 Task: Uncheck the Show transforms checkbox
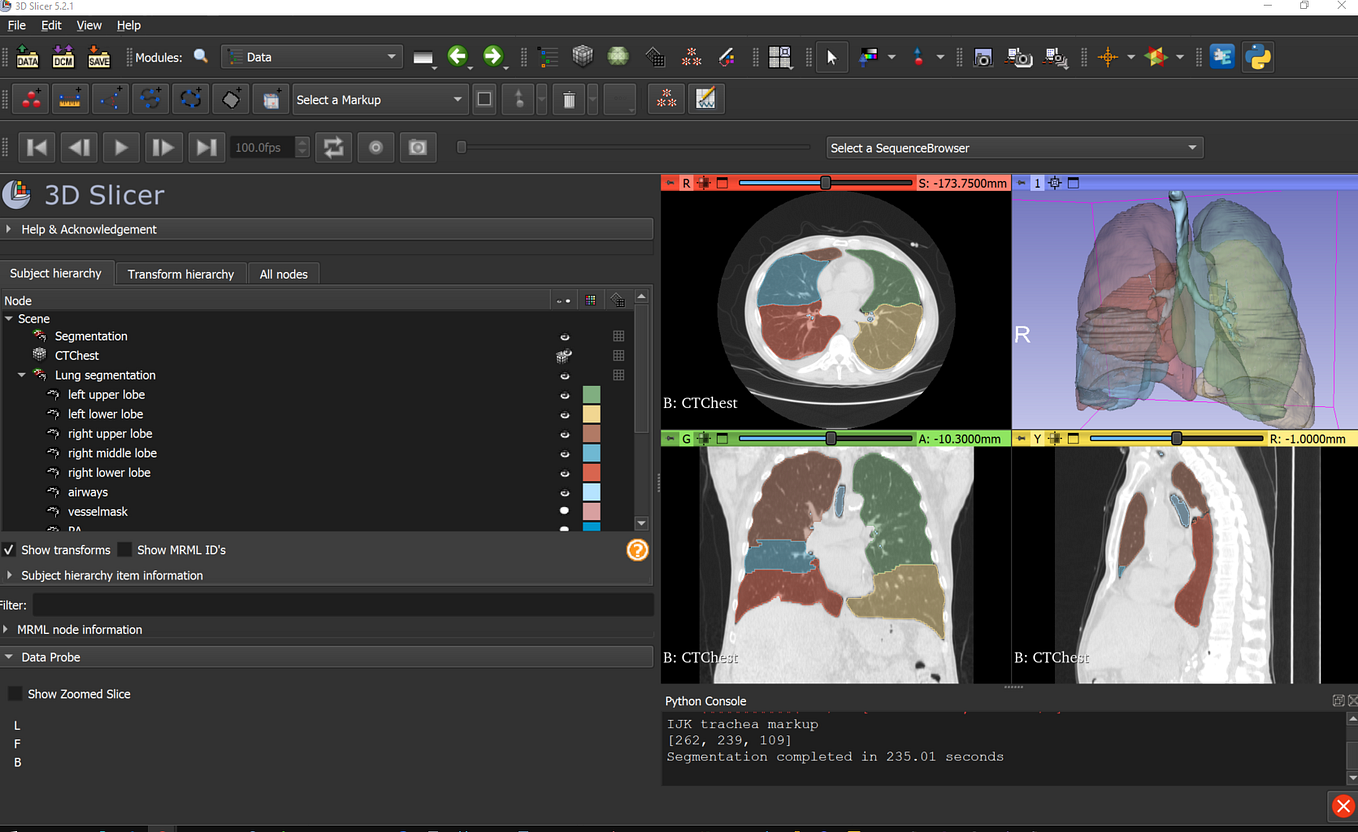click(8, 549)
